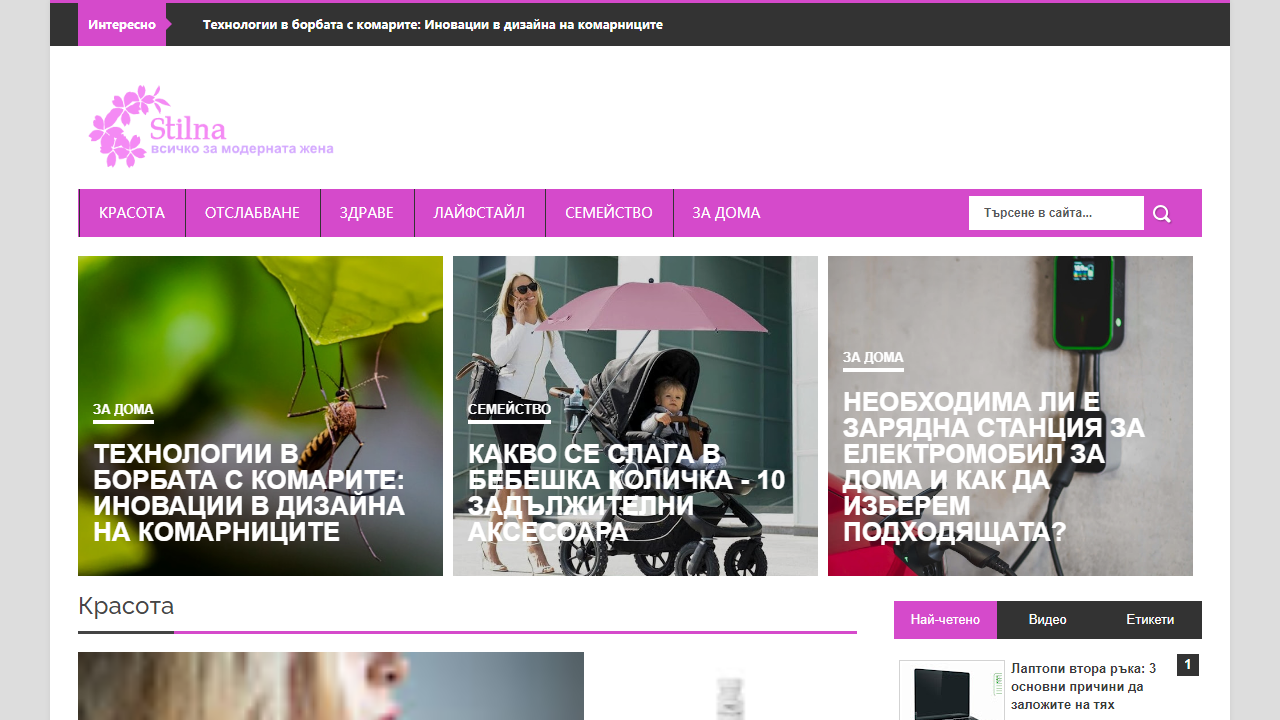
Task: Select Лайфстайл in the navigation bar
Action: point(479,213)
